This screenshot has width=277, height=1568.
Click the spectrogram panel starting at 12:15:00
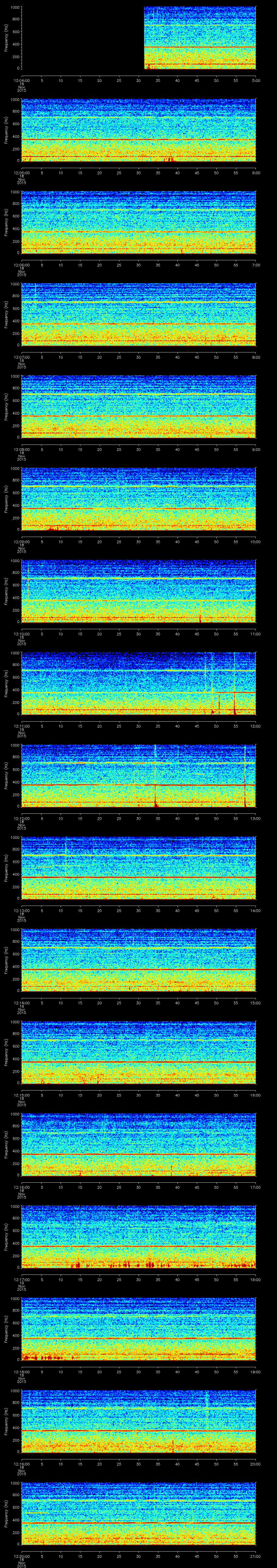(x=139, y=1052)
